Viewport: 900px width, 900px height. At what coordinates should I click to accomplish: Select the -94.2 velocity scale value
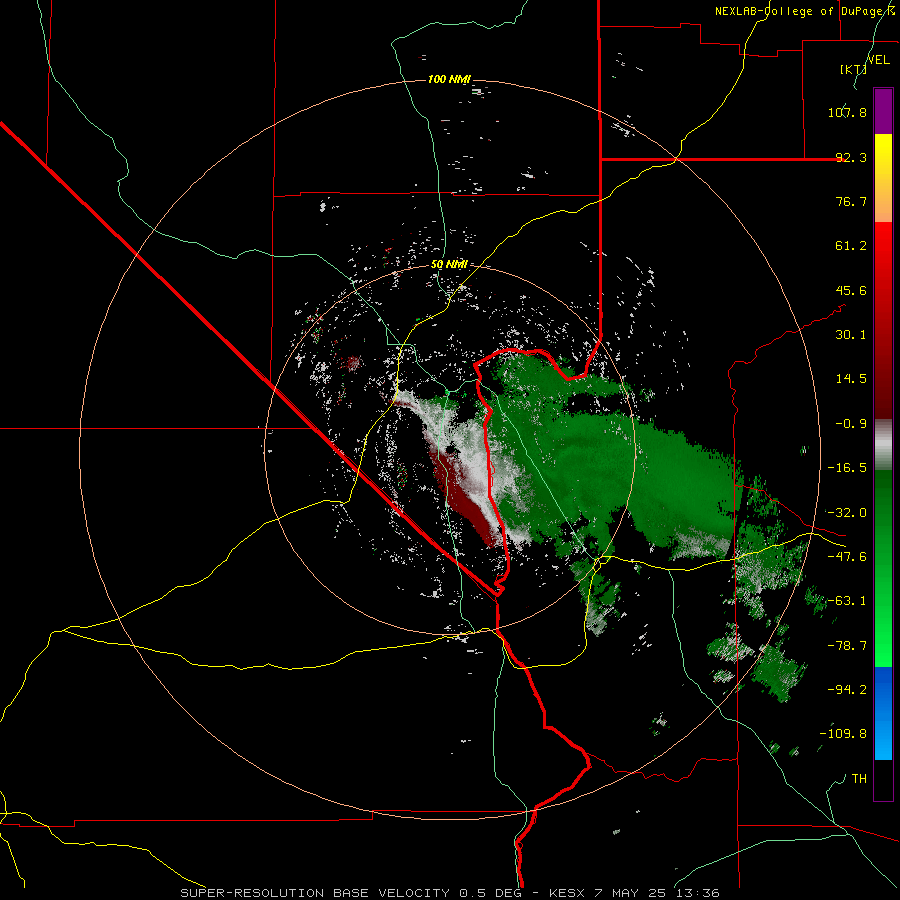coord(847,690)
